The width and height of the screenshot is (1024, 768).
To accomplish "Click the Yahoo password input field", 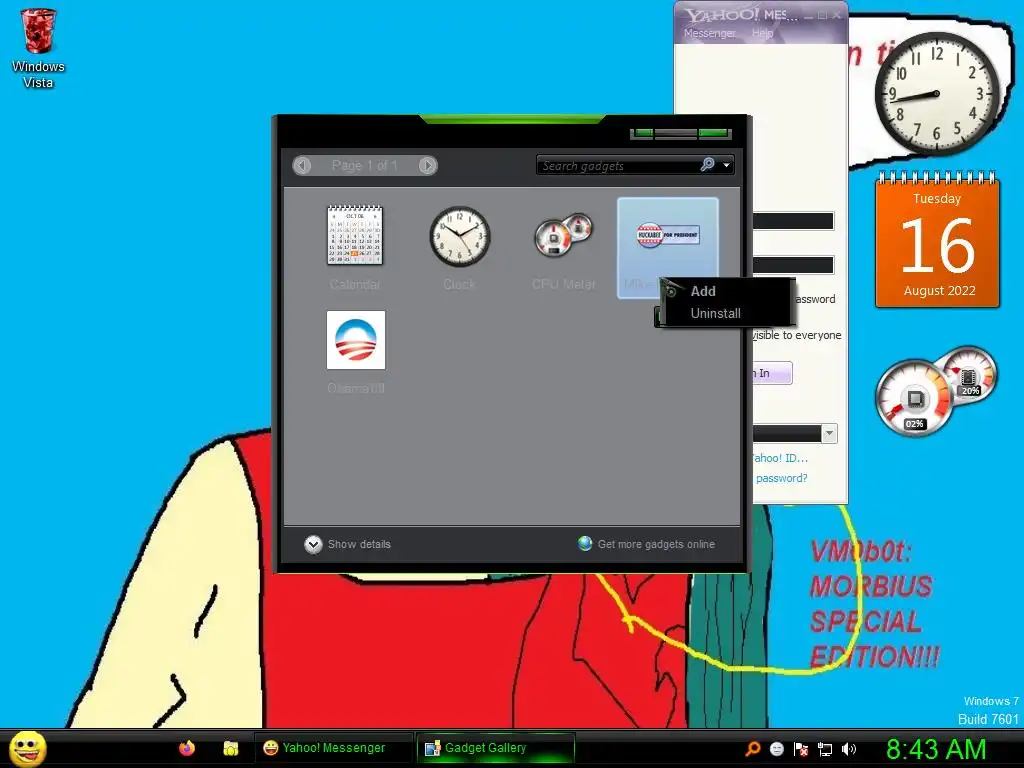I will 793,264.
